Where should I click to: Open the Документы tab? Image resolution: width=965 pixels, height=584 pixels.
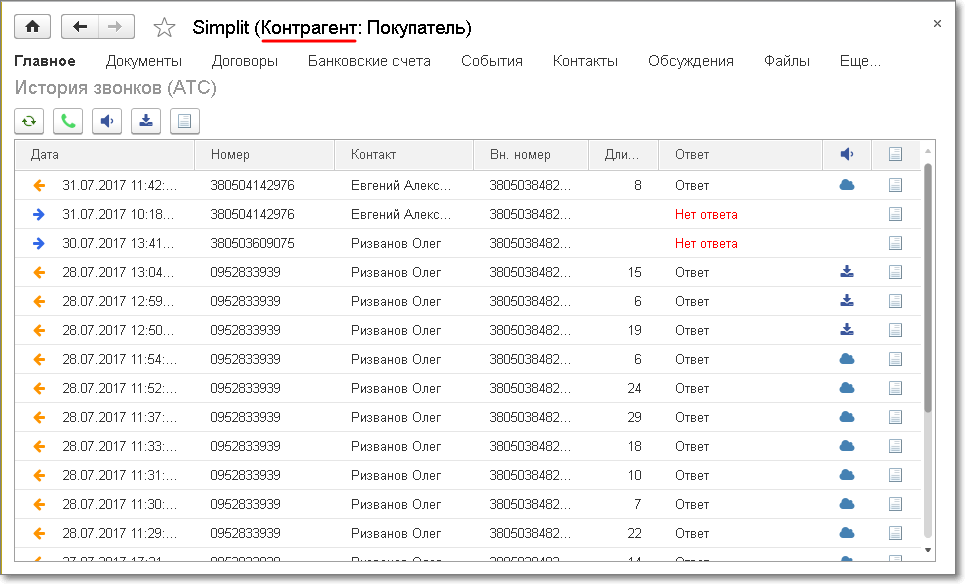click(x=144, y=61)
